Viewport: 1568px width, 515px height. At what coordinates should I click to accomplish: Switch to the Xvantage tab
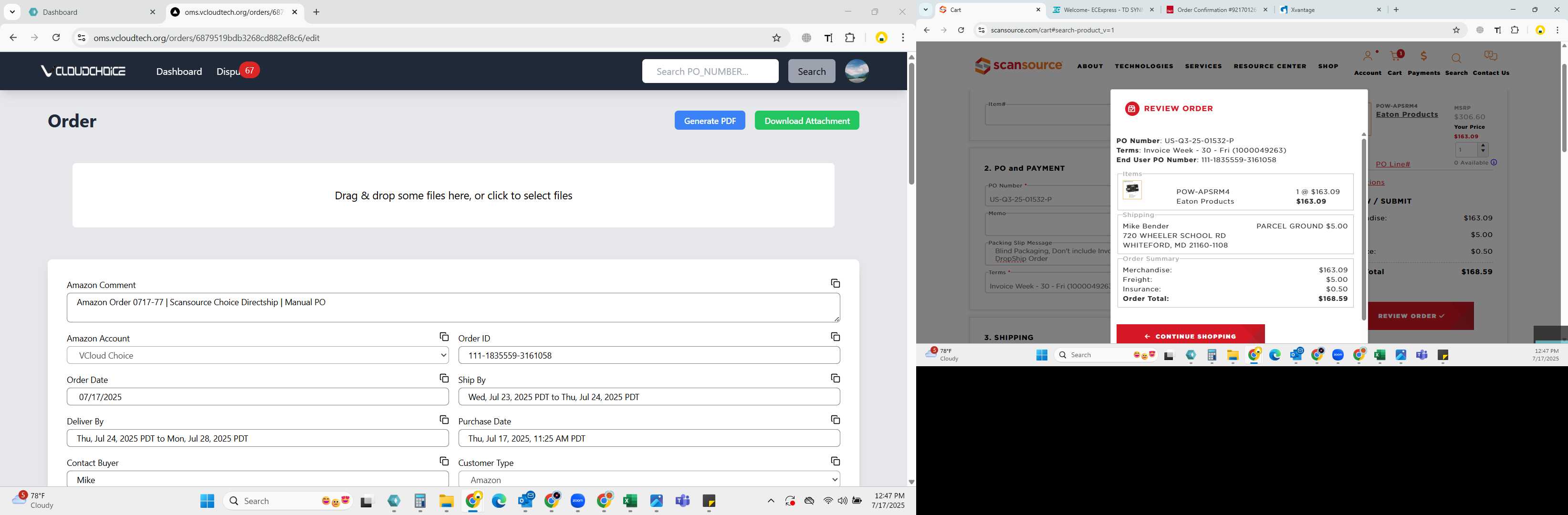pyautogui.click(x=1329, y=9)
